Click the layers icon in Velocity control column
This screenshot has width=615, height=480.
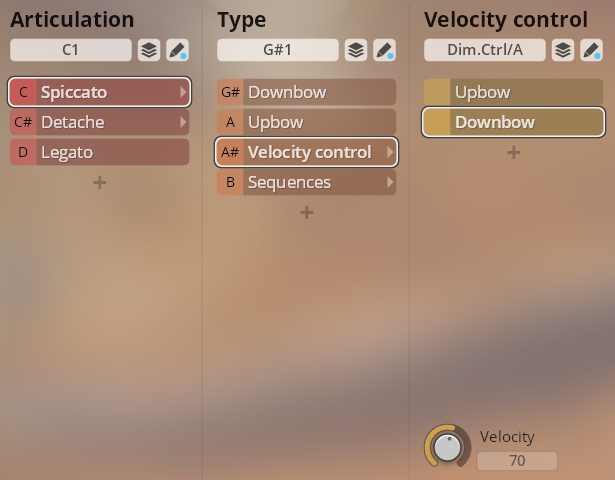(x=563, y=50)
